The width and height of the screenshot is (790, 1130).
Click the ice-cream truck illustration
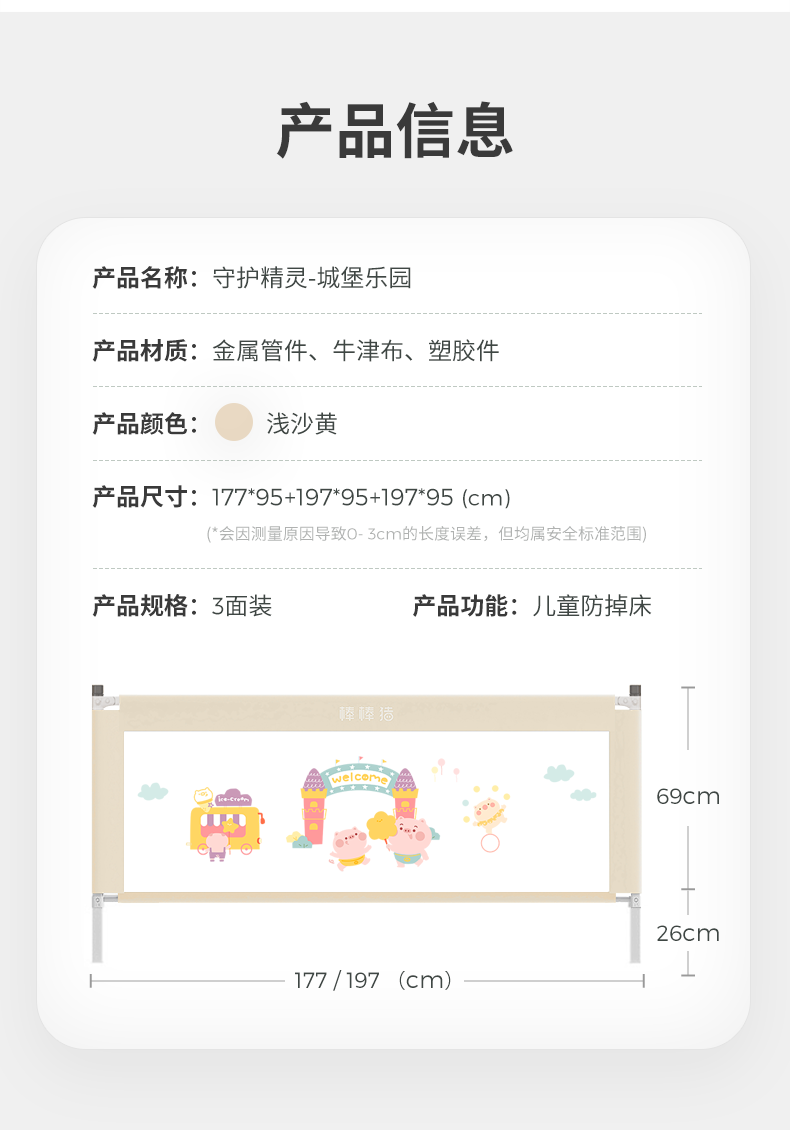[x=226, y=824]
